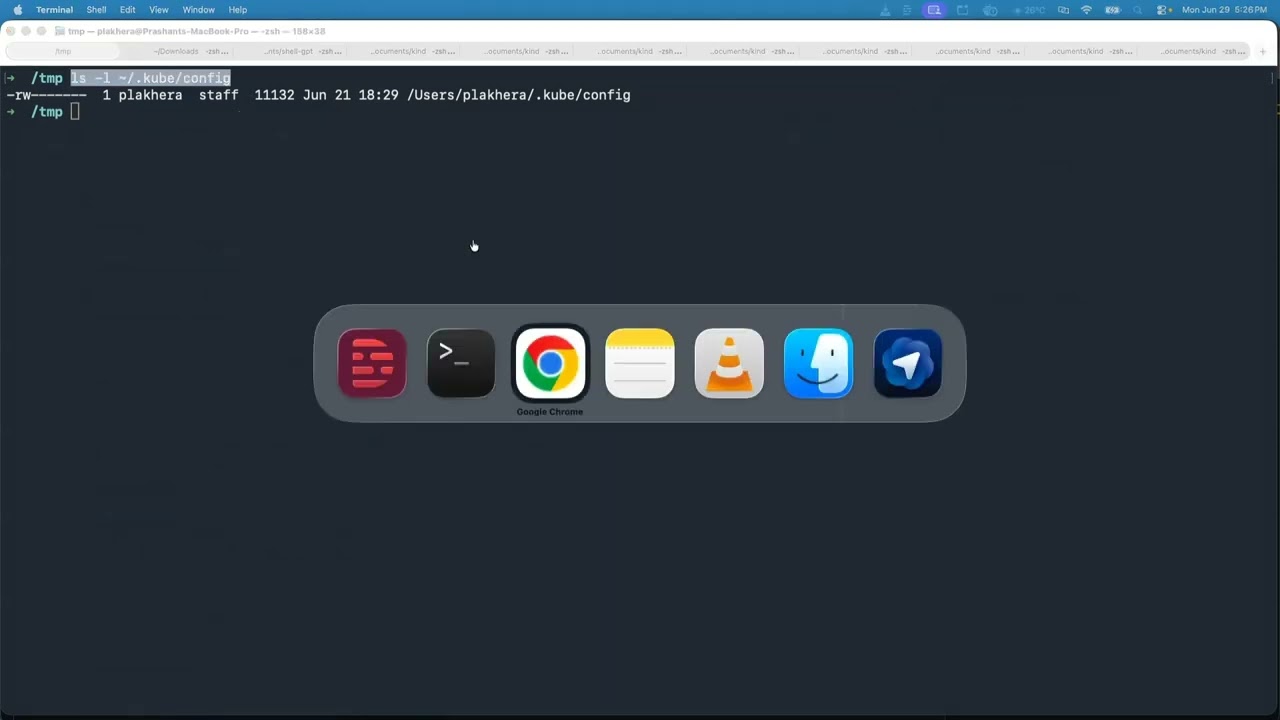Pick the VLC traffic cone icon
This screenshot has width=1280, height=720.
(729, 363)
